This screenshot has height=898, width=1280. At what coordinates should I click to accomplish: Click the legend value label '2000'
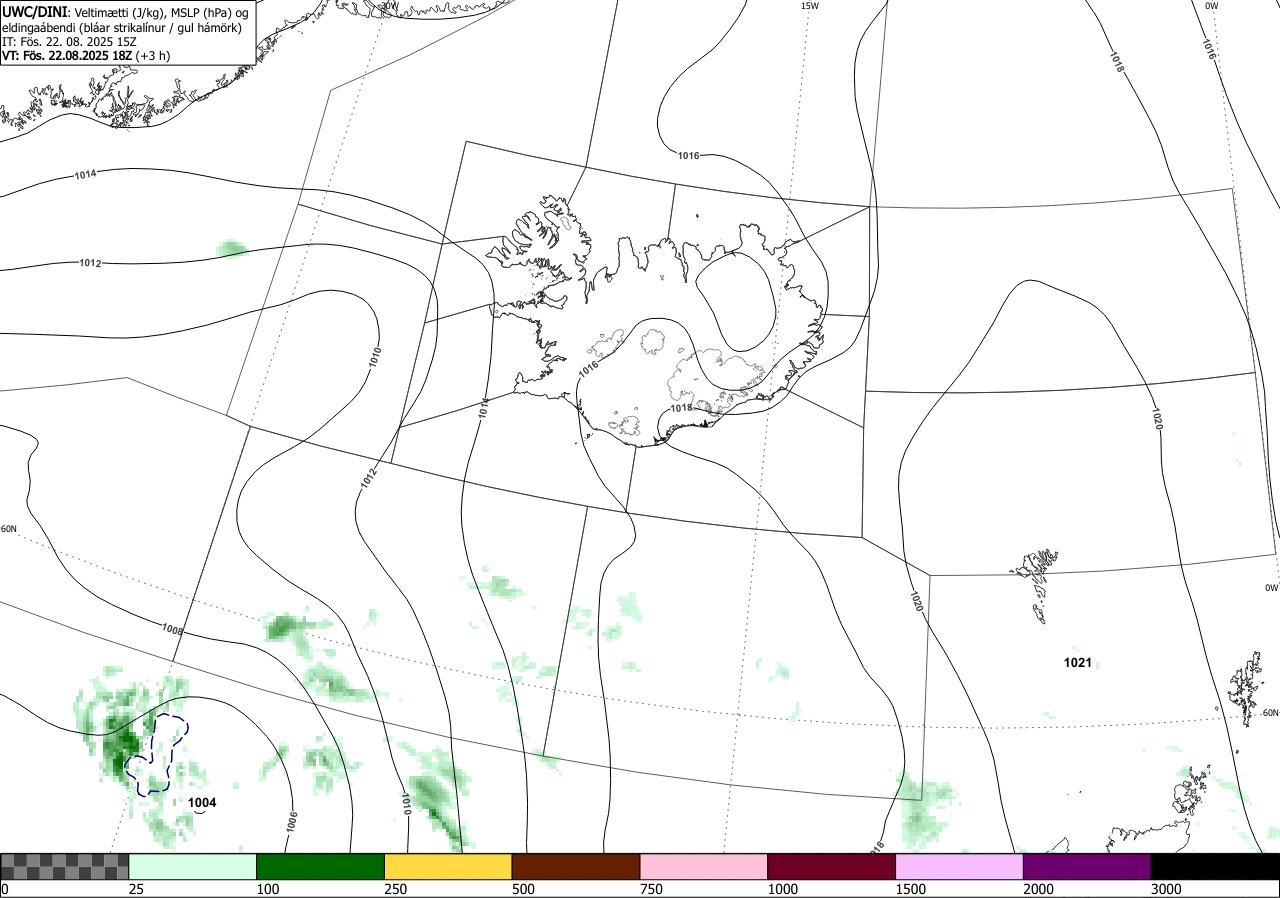coord(1039,889)
